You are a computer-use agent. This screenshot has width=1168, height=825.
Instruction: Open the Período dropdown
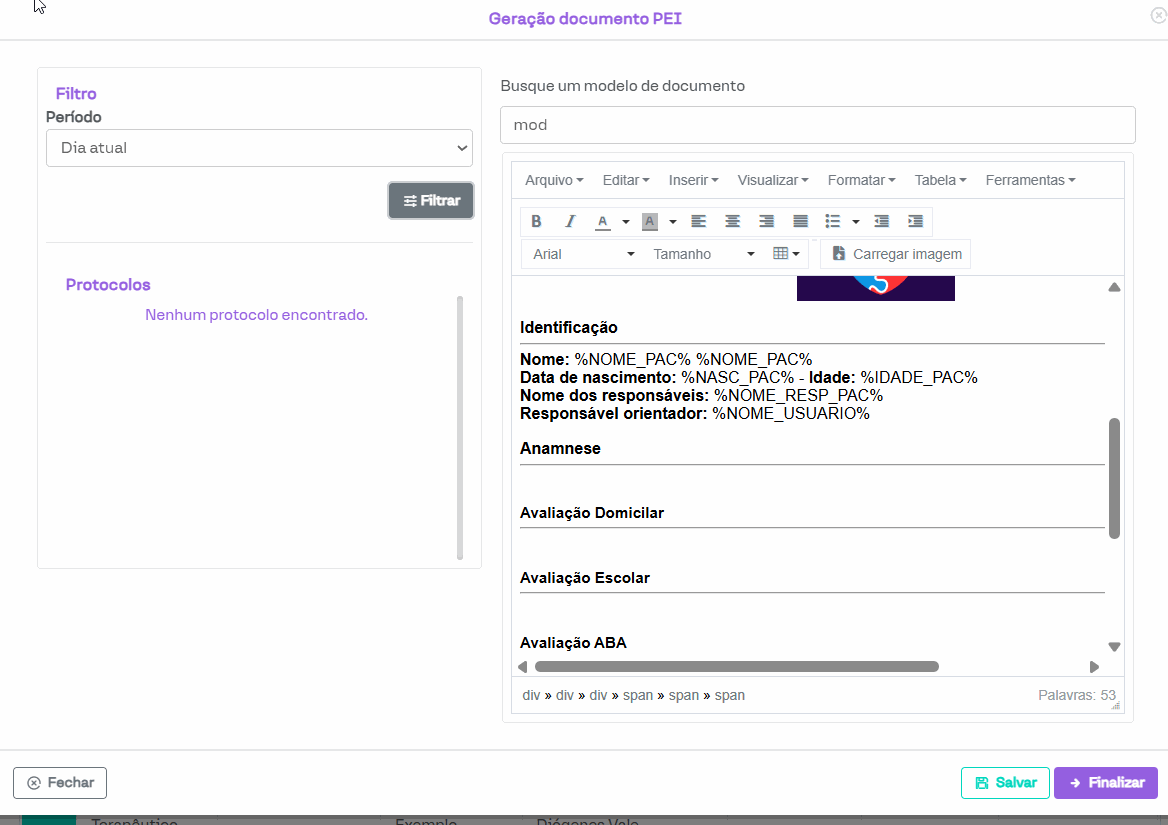pos(259,148)
